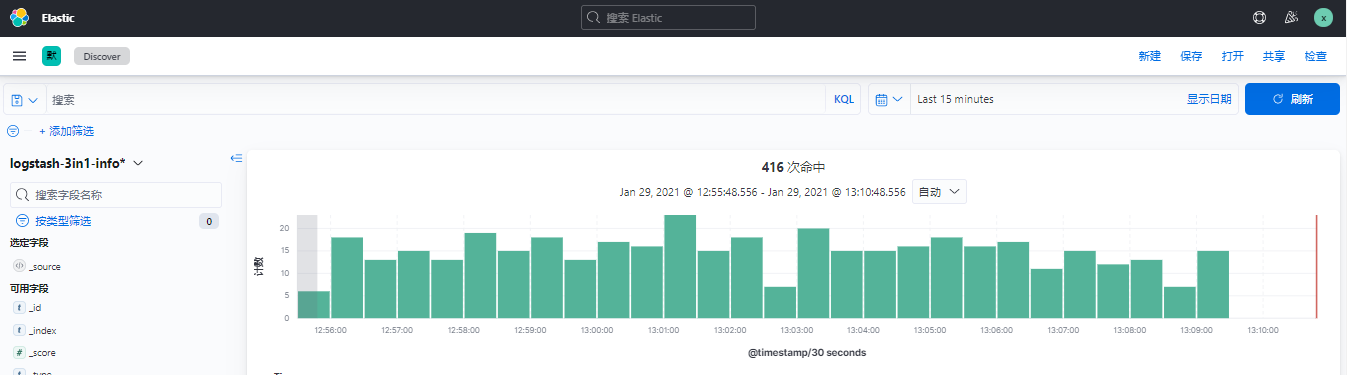
Task: Open the logstash-3in1-info* index pattern dropdown
Action: pos(77,162)
